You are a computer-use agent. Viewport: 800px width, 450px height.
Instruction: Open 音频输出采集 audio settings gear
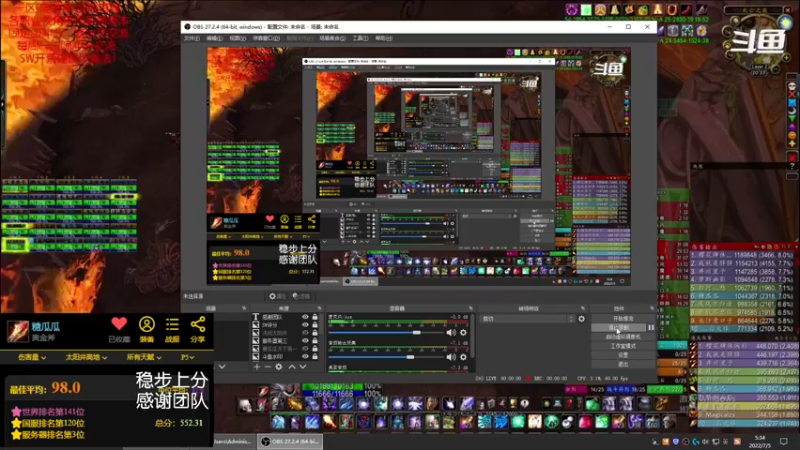click(463, 357)
